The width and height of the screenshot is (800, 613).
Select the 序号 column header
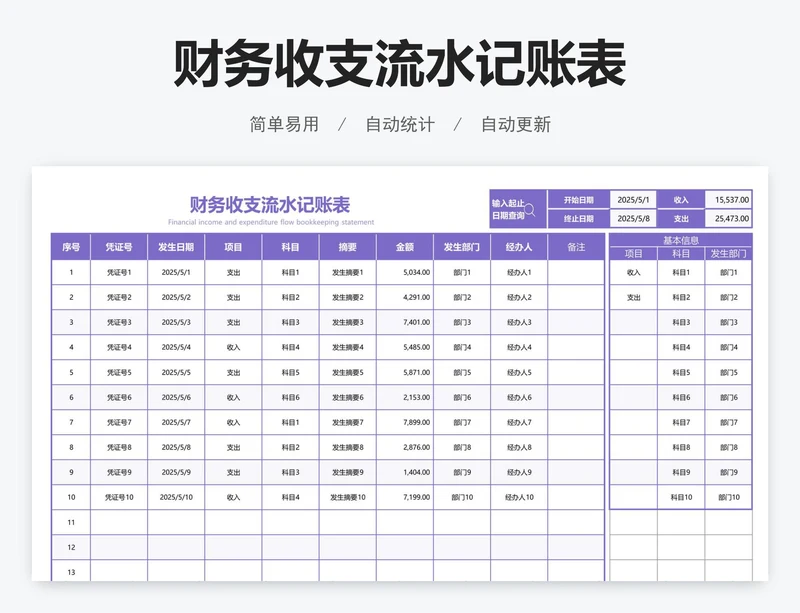pos(71,247)
